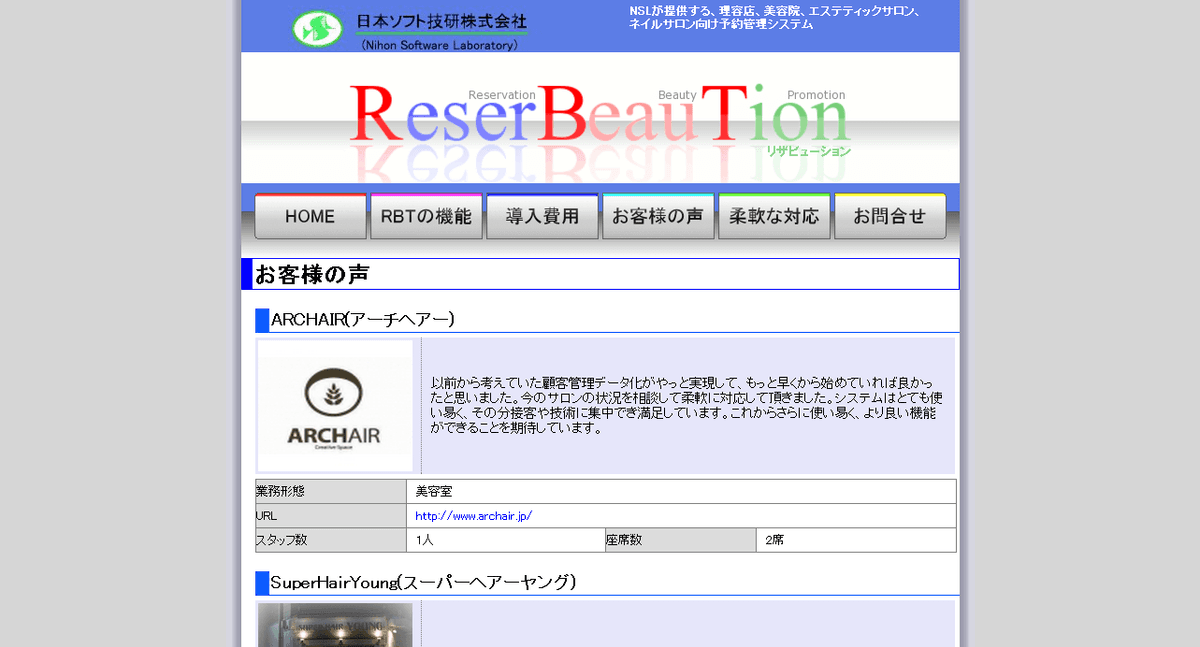Select the お客様の声 navigation tab

(658, 216)
